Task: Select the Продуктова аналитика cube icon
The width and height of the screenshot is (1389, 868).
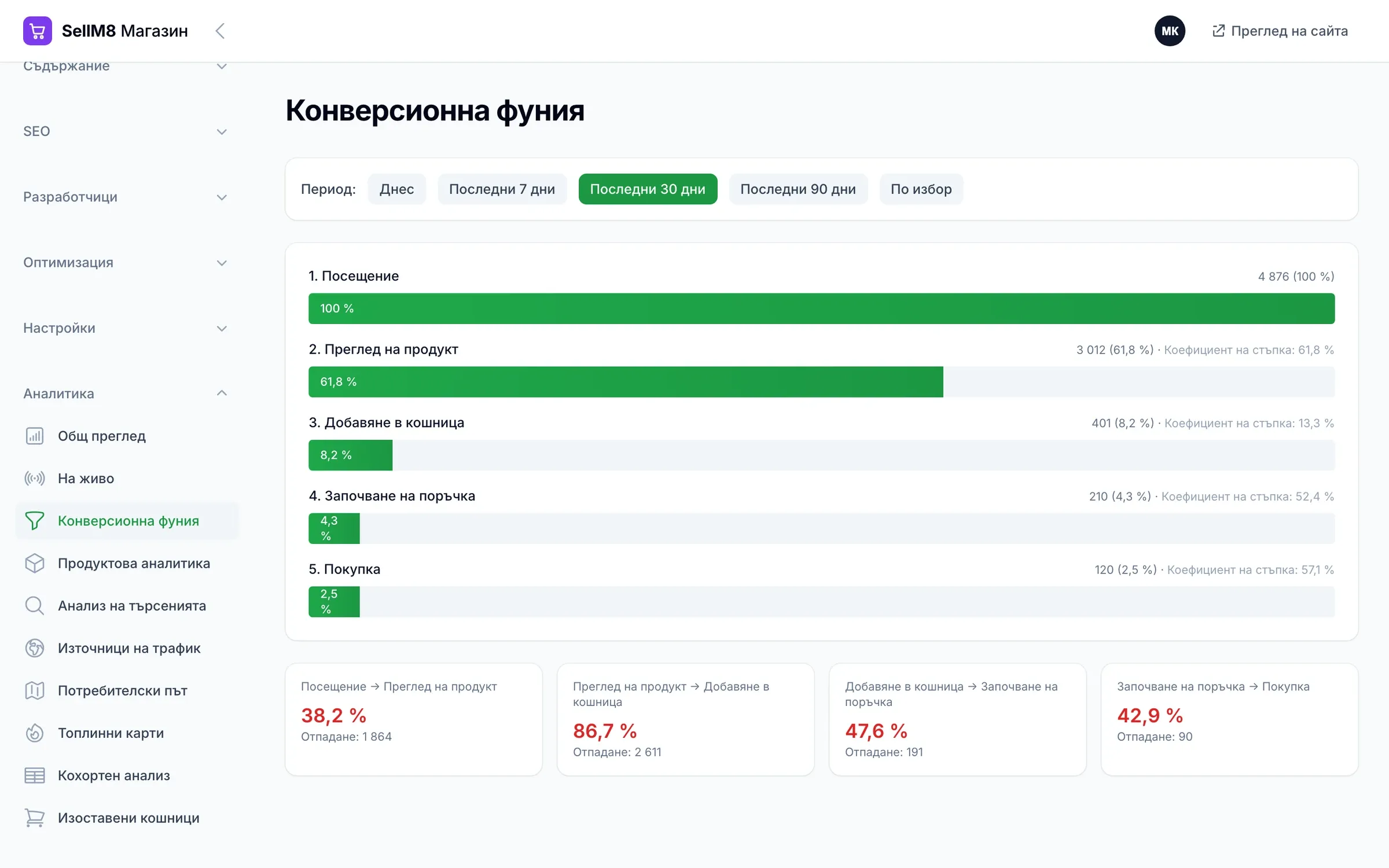Action: 35,563
